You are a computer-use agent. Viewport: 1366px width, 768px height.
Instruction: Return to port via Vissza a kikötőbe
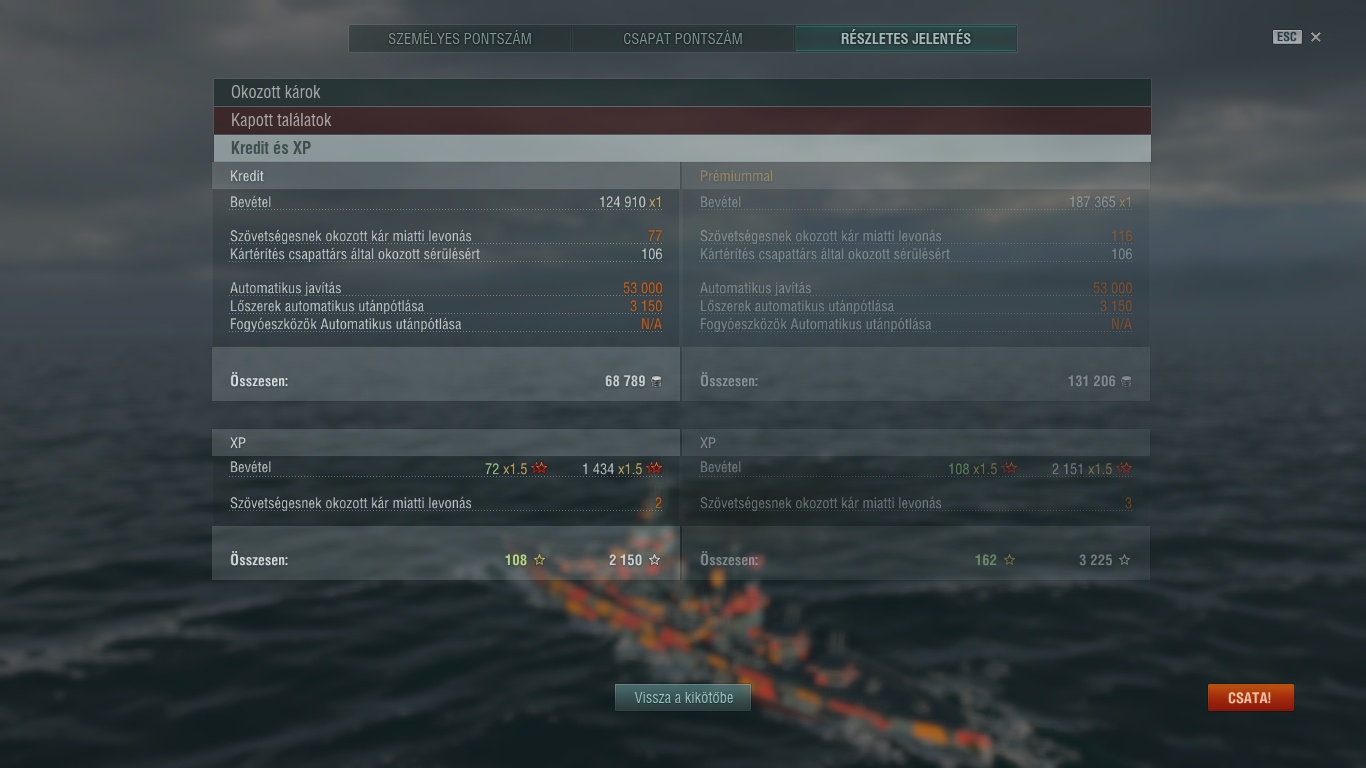[x=684, y=698]
